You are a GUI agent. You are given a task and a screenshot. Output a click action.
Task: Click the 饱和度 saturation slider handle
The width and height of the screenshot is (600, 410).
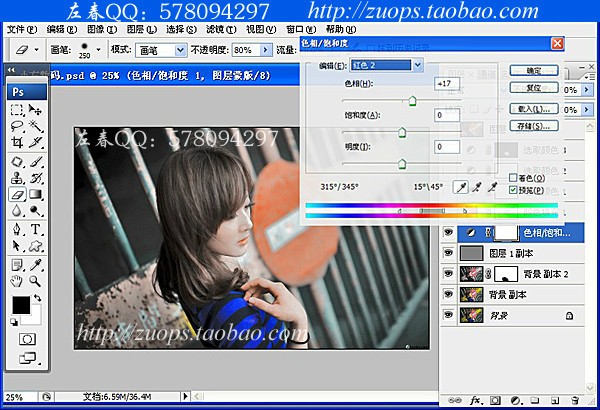402,132
